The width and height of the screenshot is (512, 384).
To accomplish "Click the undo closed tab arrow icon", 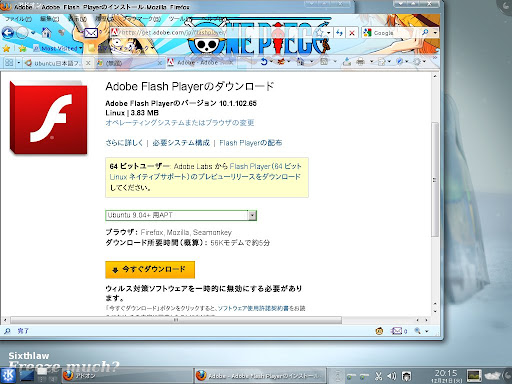I will 264,62.
